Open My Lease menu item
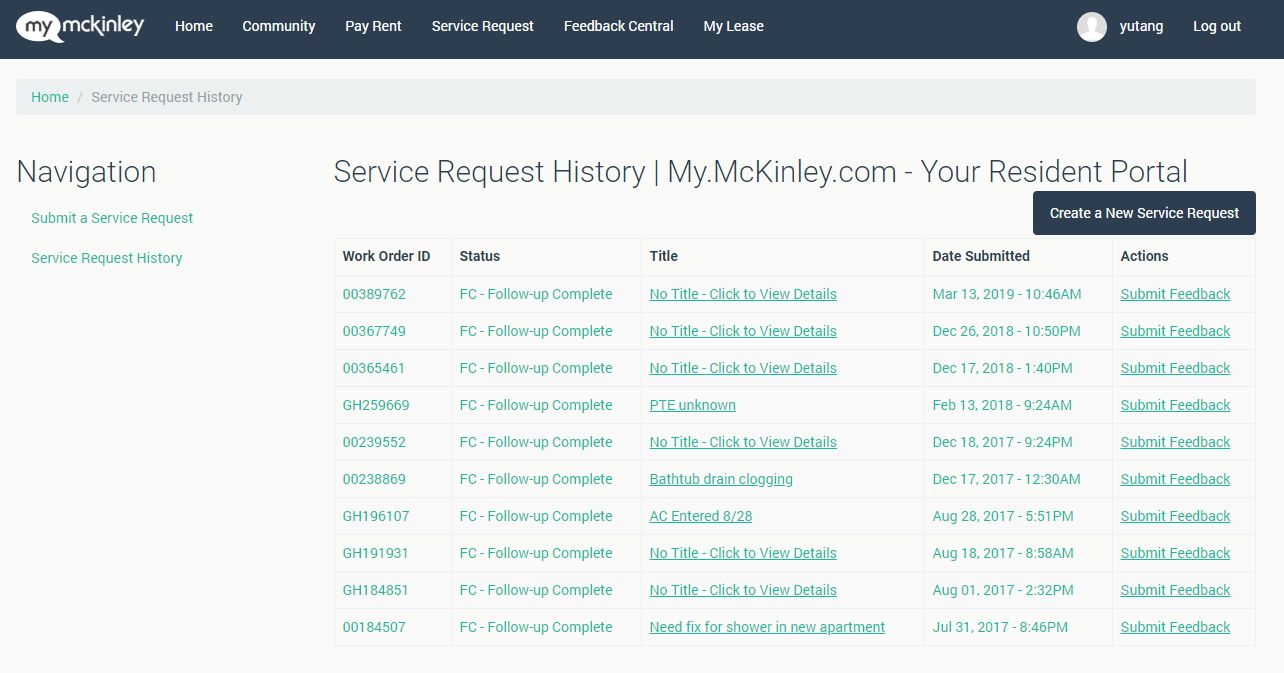 733,27
